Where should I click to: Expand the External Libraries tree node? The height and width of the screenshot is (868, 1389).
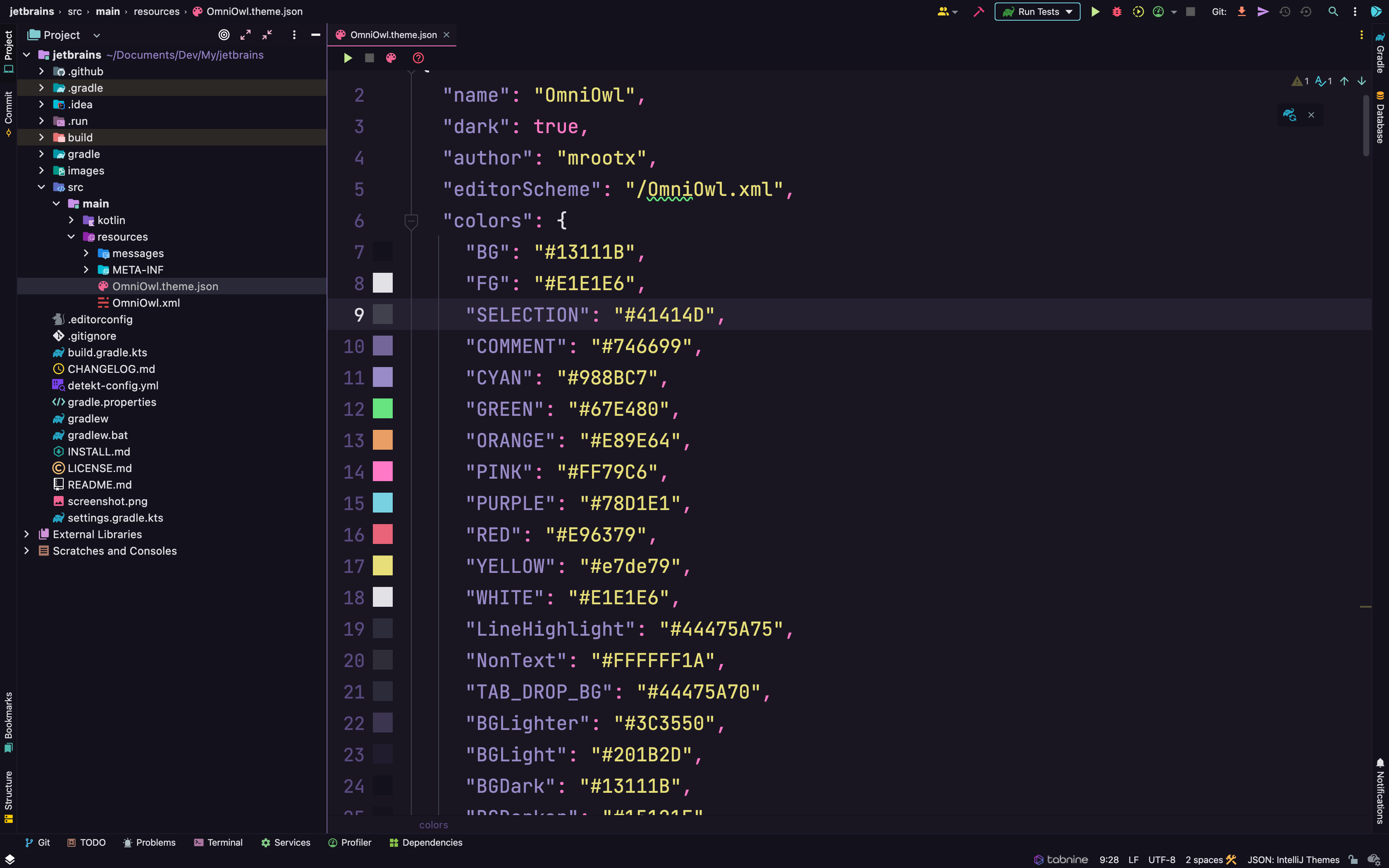[25, 534]
